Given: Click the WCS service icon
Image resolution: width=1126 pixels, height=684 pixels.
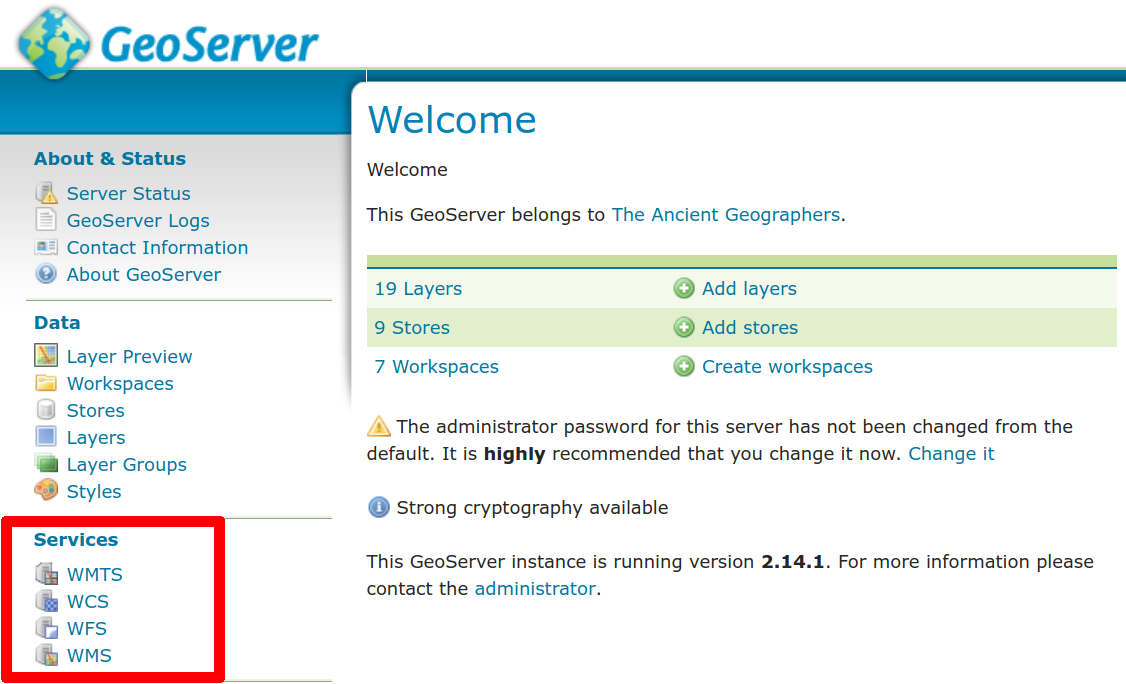Looking at the screenshot, I should [x=47, y=601].
